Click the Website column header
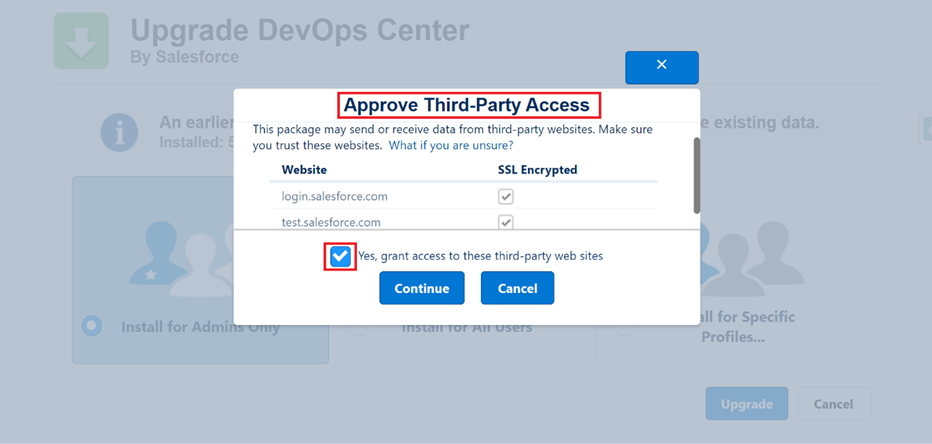Image resolution: width=932 pixels, height=444 pixels. coord(304,169)
